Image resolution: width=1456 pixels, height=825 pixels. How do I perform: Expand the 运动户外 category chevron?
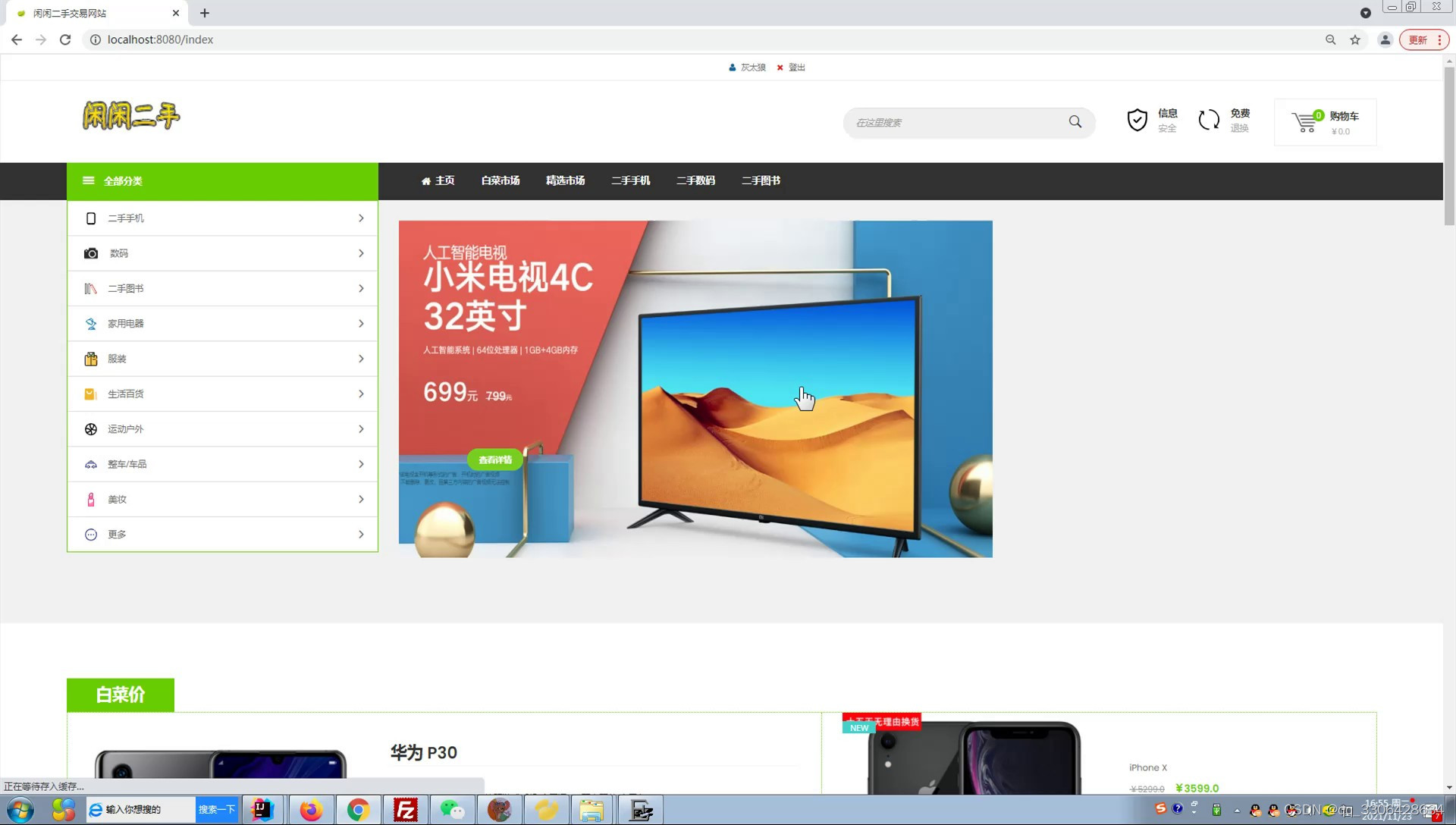(361, 429)
